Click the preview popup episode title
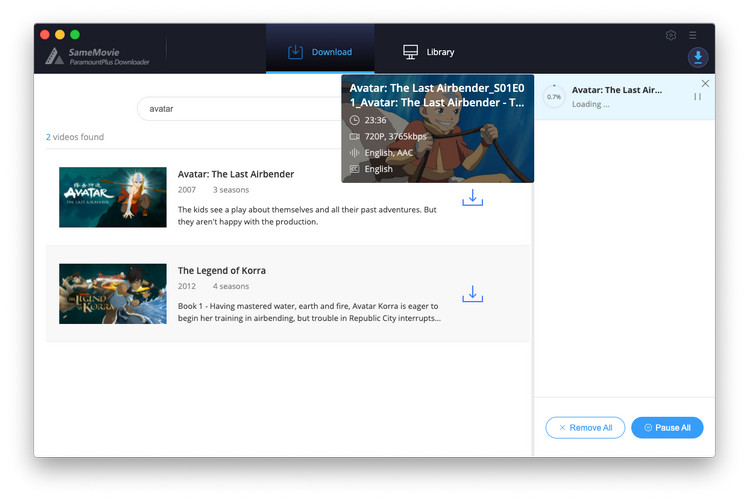Image resolution: width=749 pixels, height=502 pixels. (437, 95)
